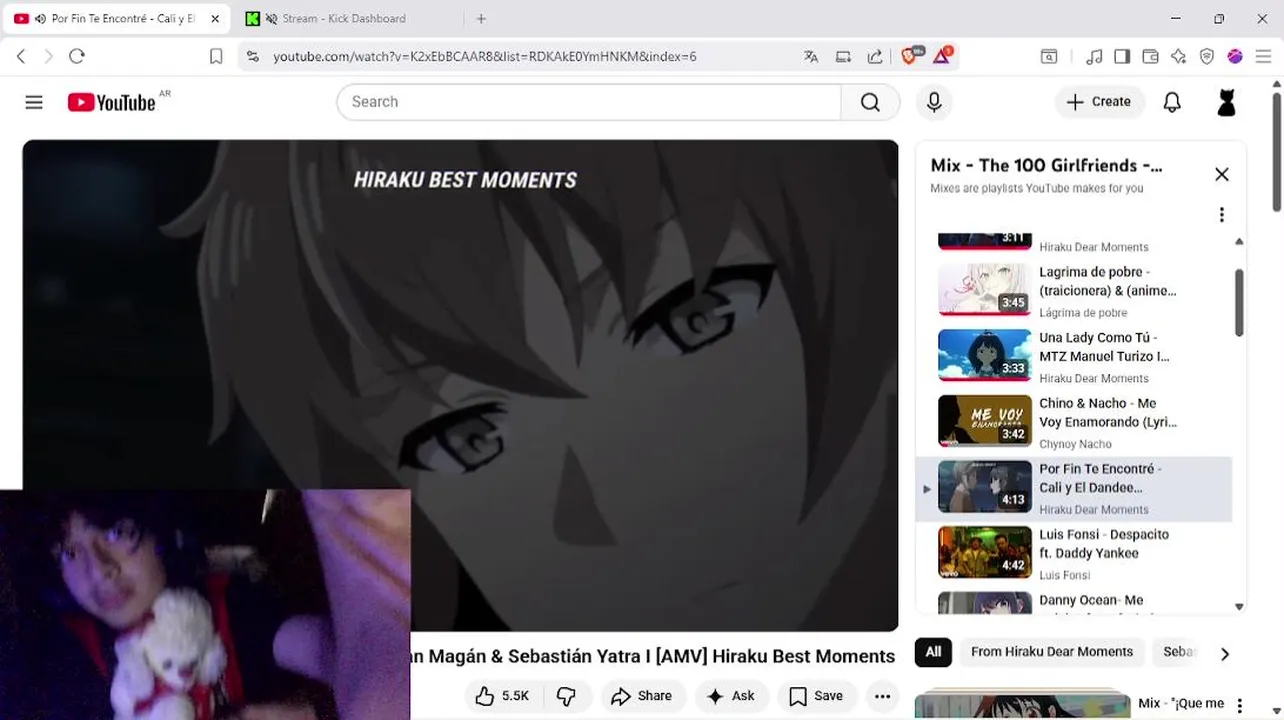This screenshot has width=1284, height=720.
Task: Click the address bar share icon
Action: coord(875,57)
